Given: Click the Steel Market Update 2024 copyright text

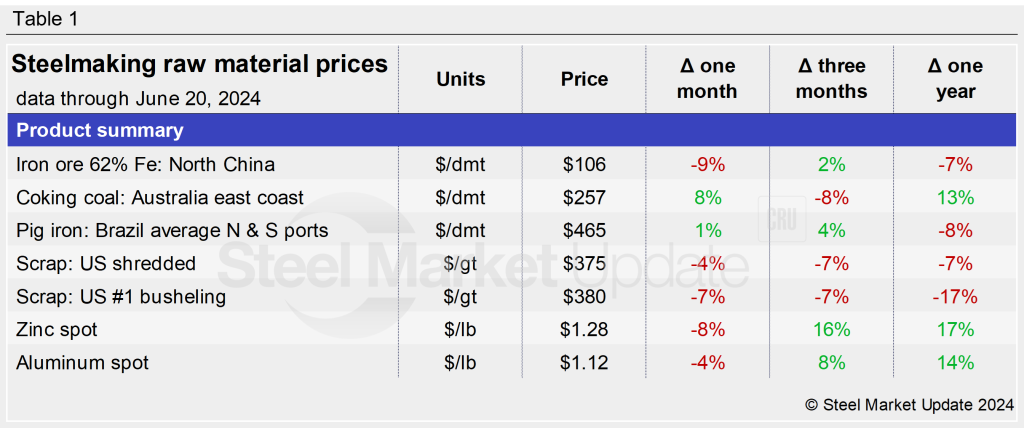Looking at the screenshot, I should pyautogui.click(x=908, y=404).
